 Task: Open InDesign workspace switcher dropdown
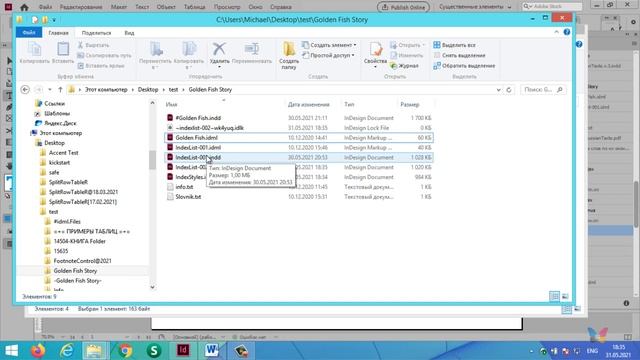point(475,7)
